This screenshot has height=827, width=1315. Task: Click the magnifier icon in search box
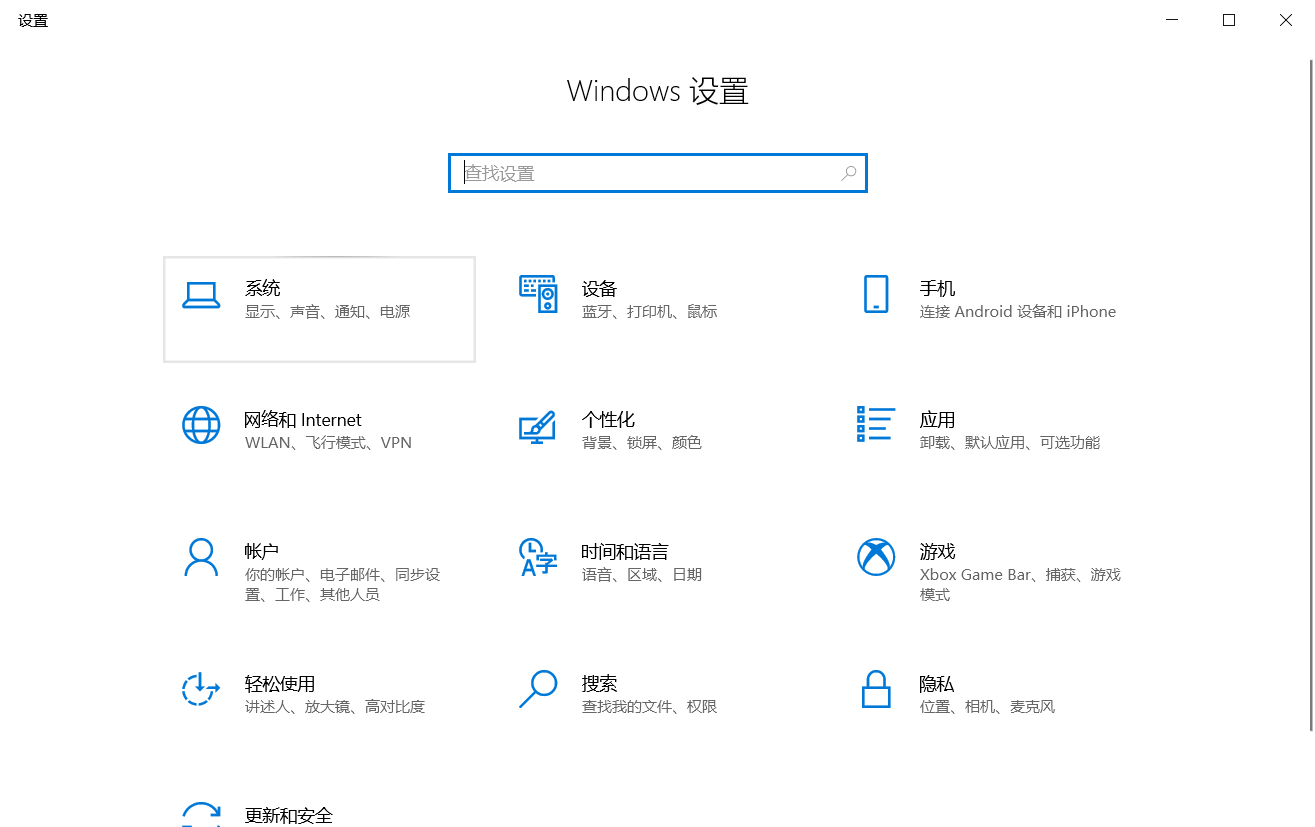pyautogui.click(x=848, y=173)
